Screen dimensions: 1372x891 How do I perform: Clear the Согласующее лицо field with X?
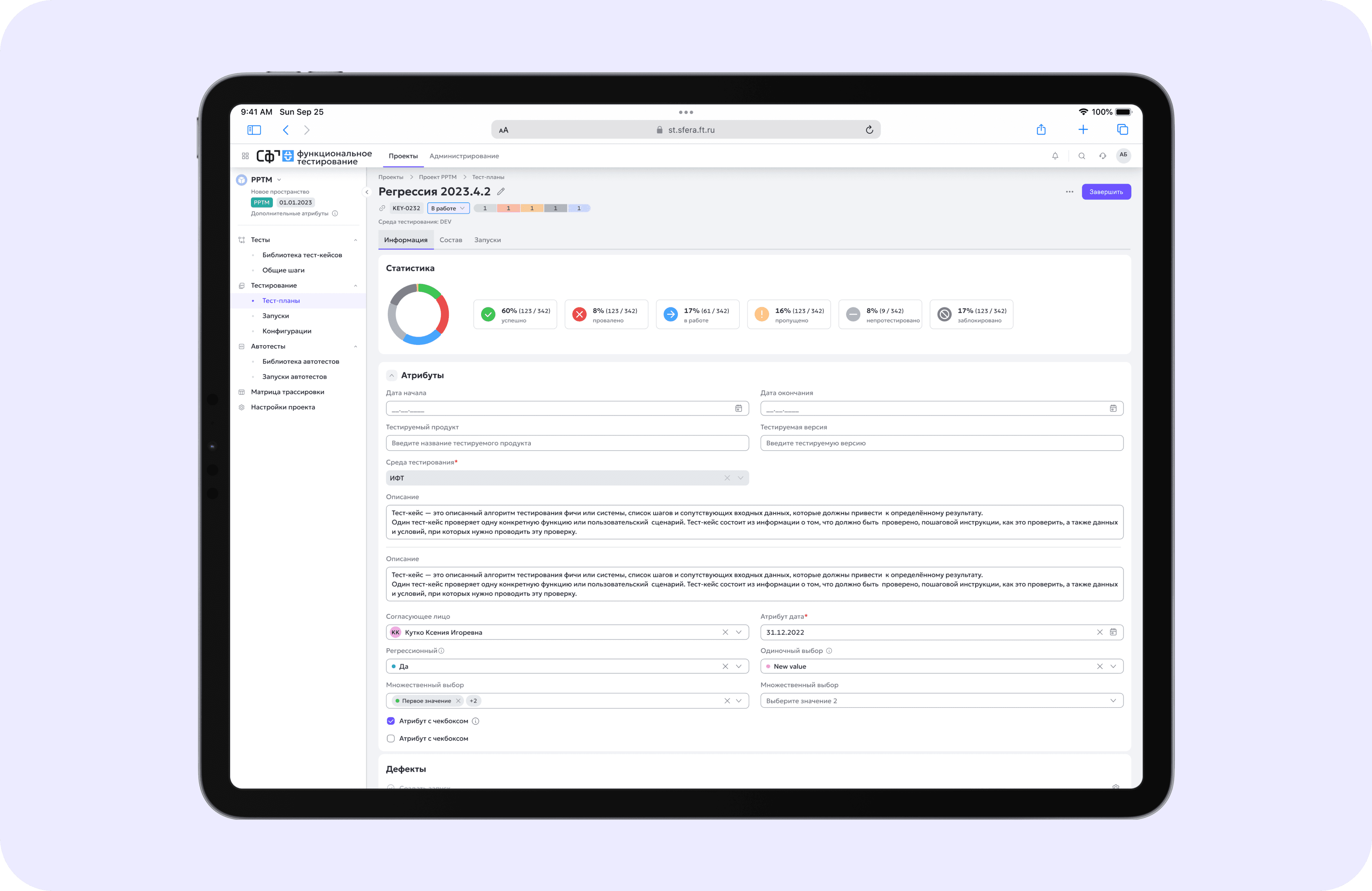coord(725,632)
